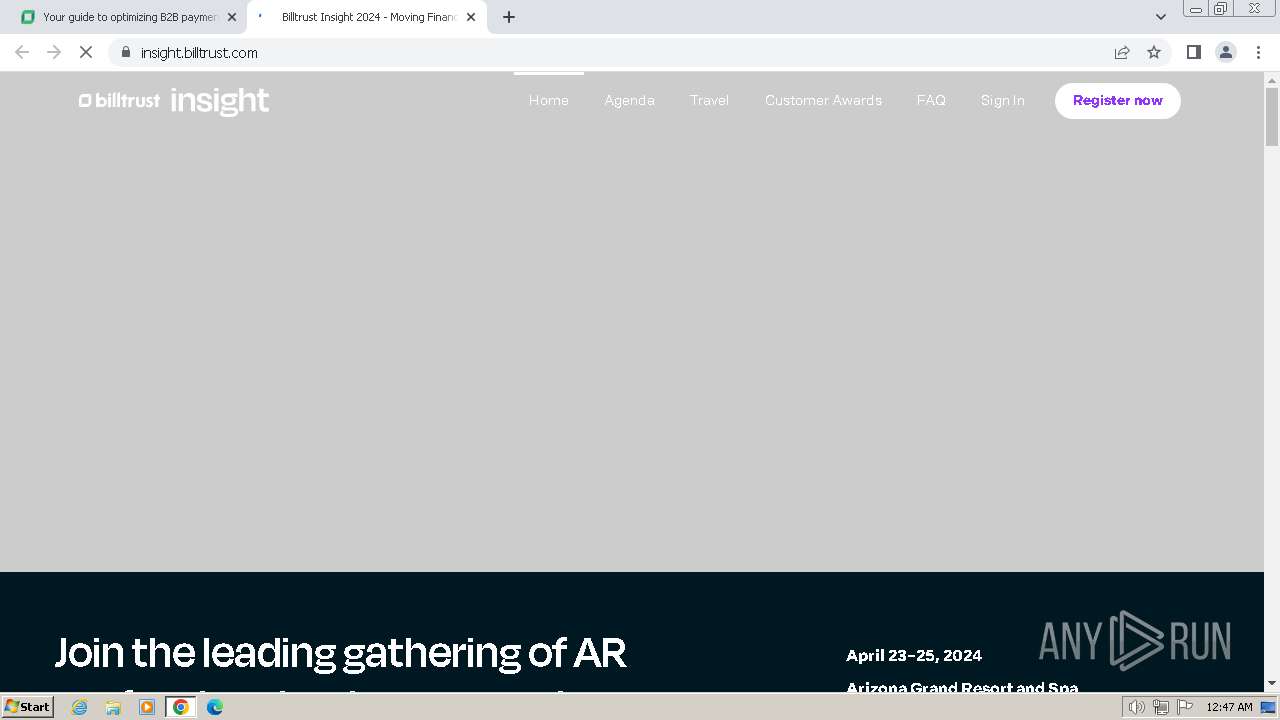Click the Register now button
Screen dimensions: 1280x720
1118,101
